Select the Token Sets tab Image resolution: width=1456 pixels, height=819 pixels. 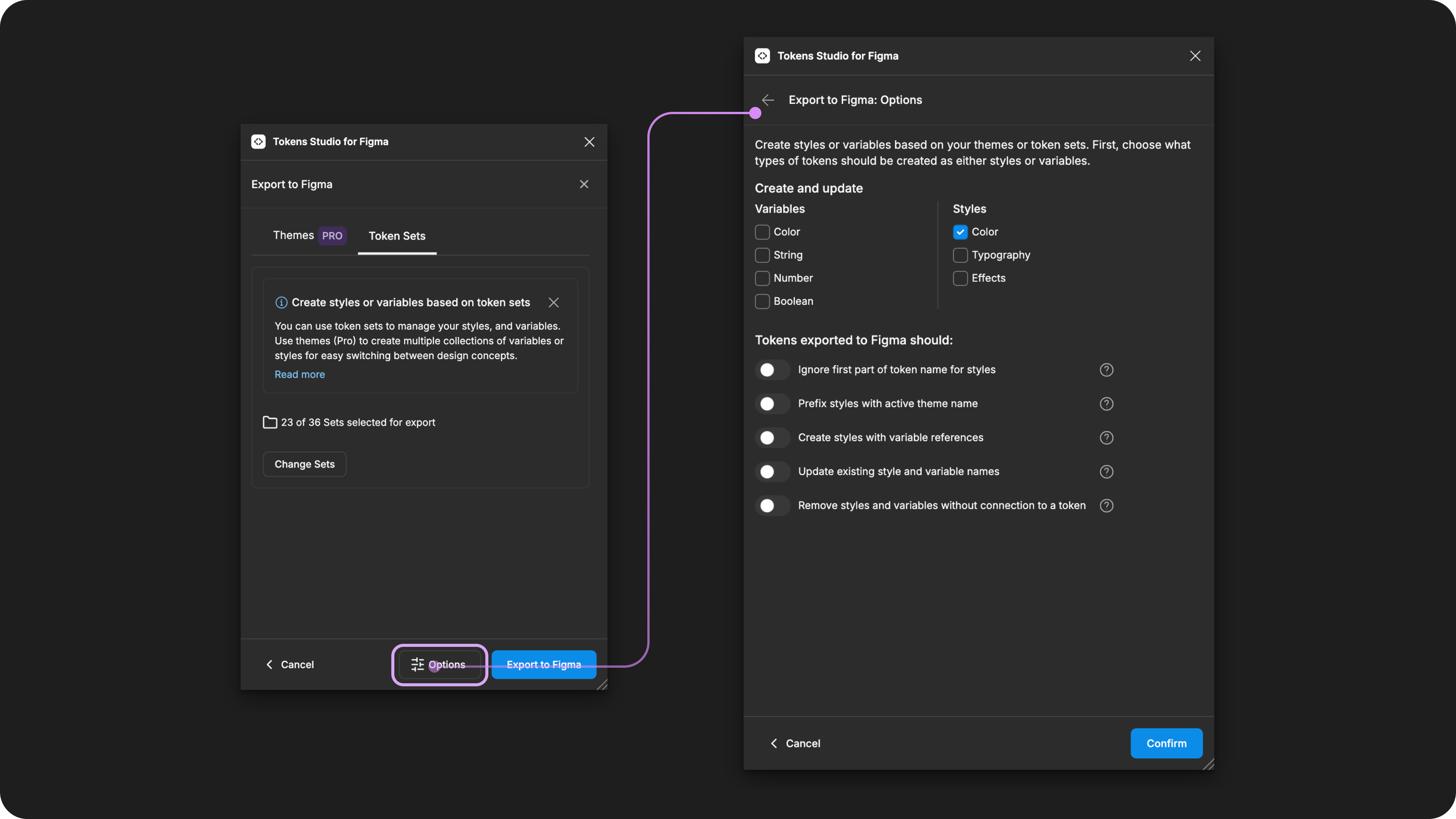tap(397, 236)
